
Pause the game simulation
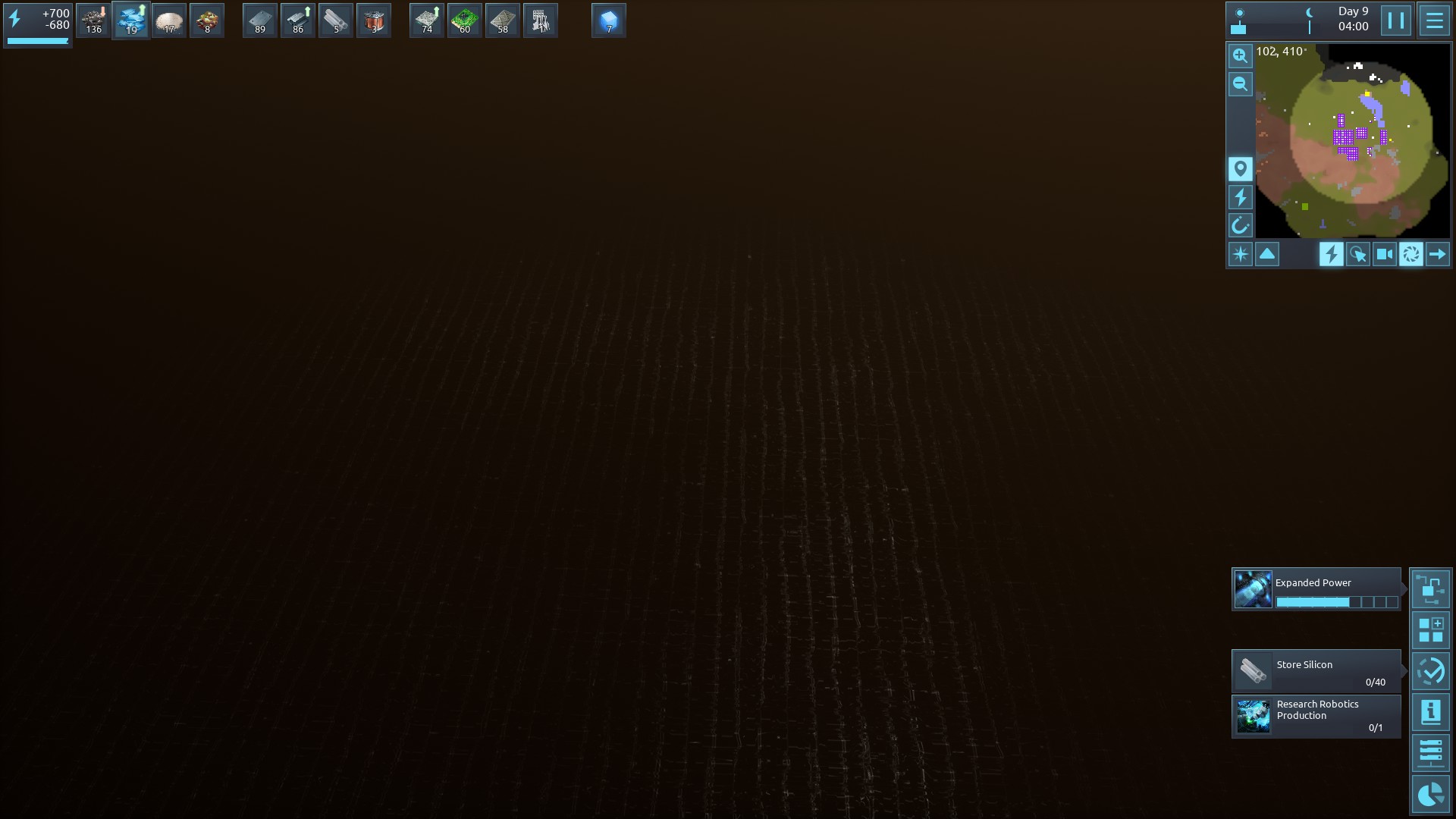click(x=1396, y=20)
